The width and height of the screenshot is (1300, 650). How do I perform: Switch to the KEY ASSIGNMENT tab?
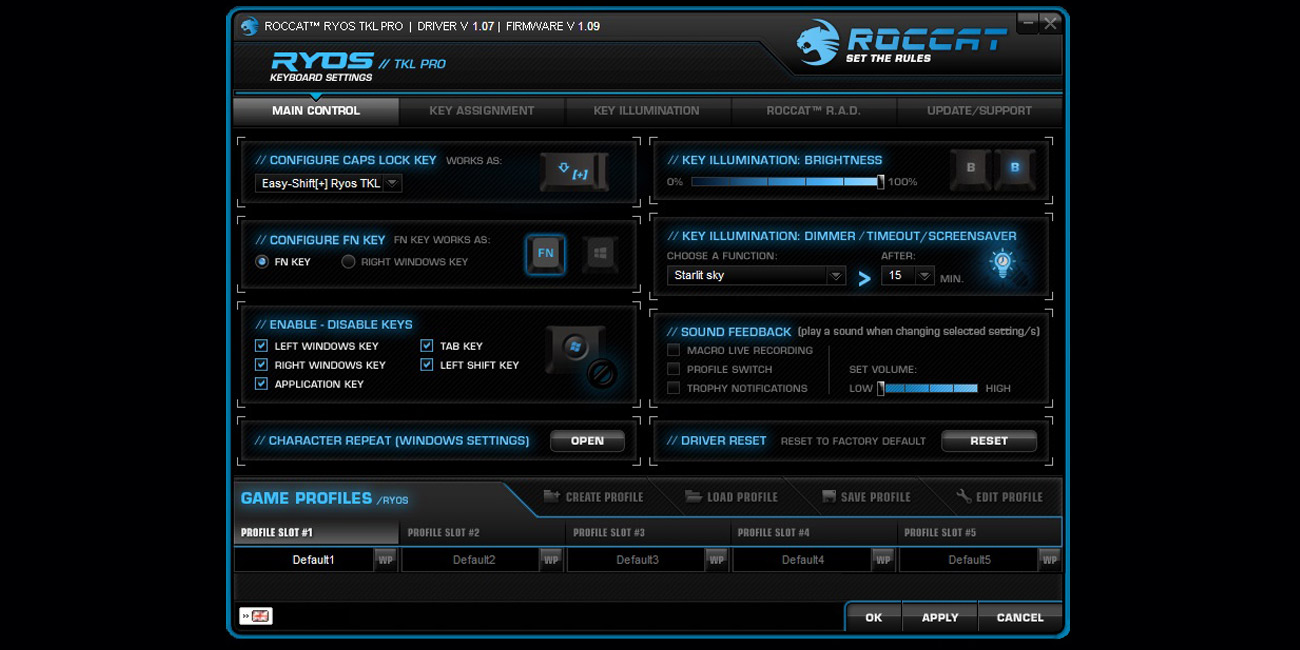[482, 111]
